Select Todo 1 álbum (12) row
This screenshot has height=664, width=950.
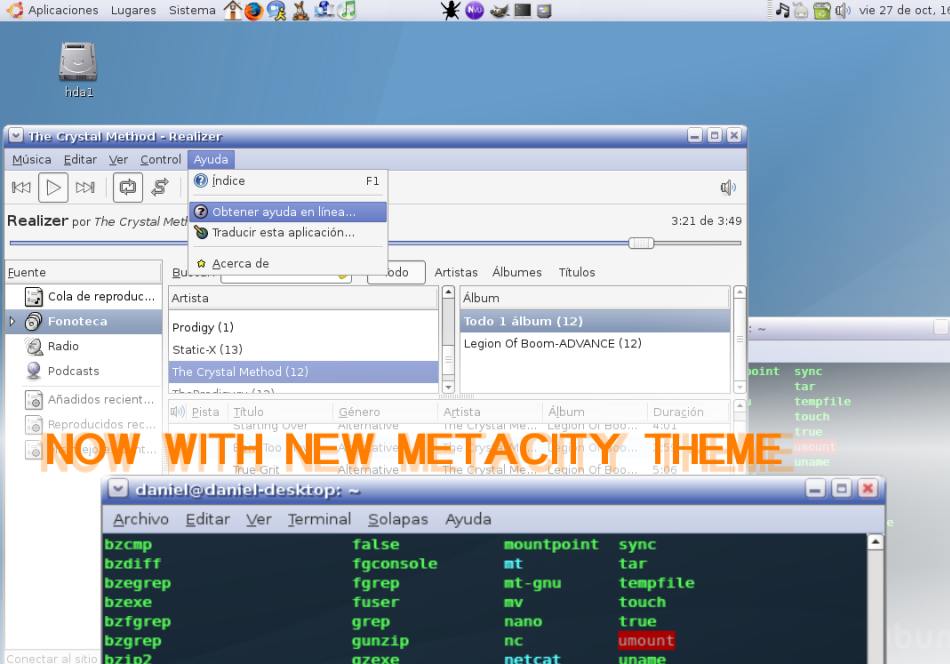pos(595,321)
